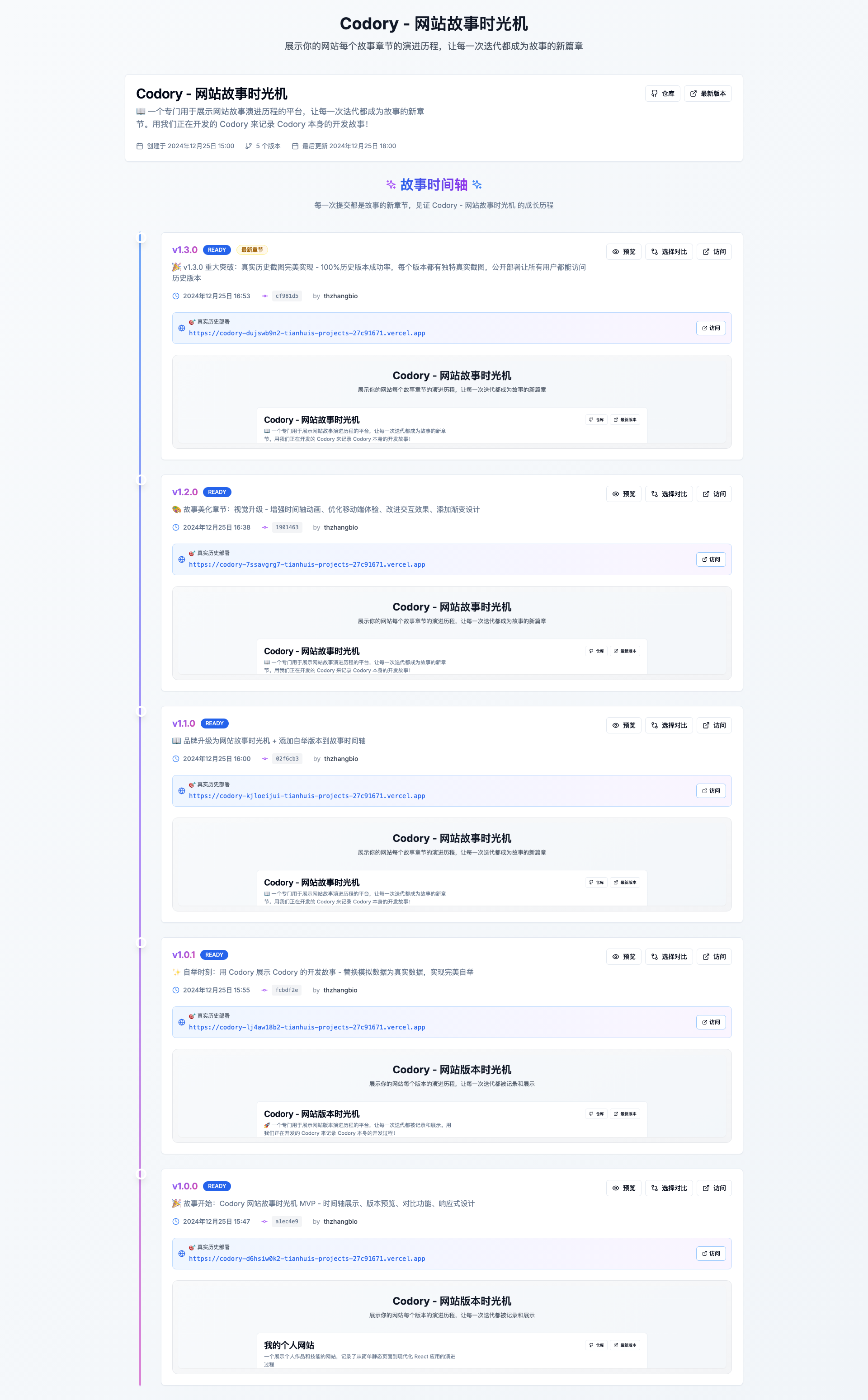
Task: Click the globe icon beside v1.2.0 URL
Action: pyautogui.click(x=181, y=559)
